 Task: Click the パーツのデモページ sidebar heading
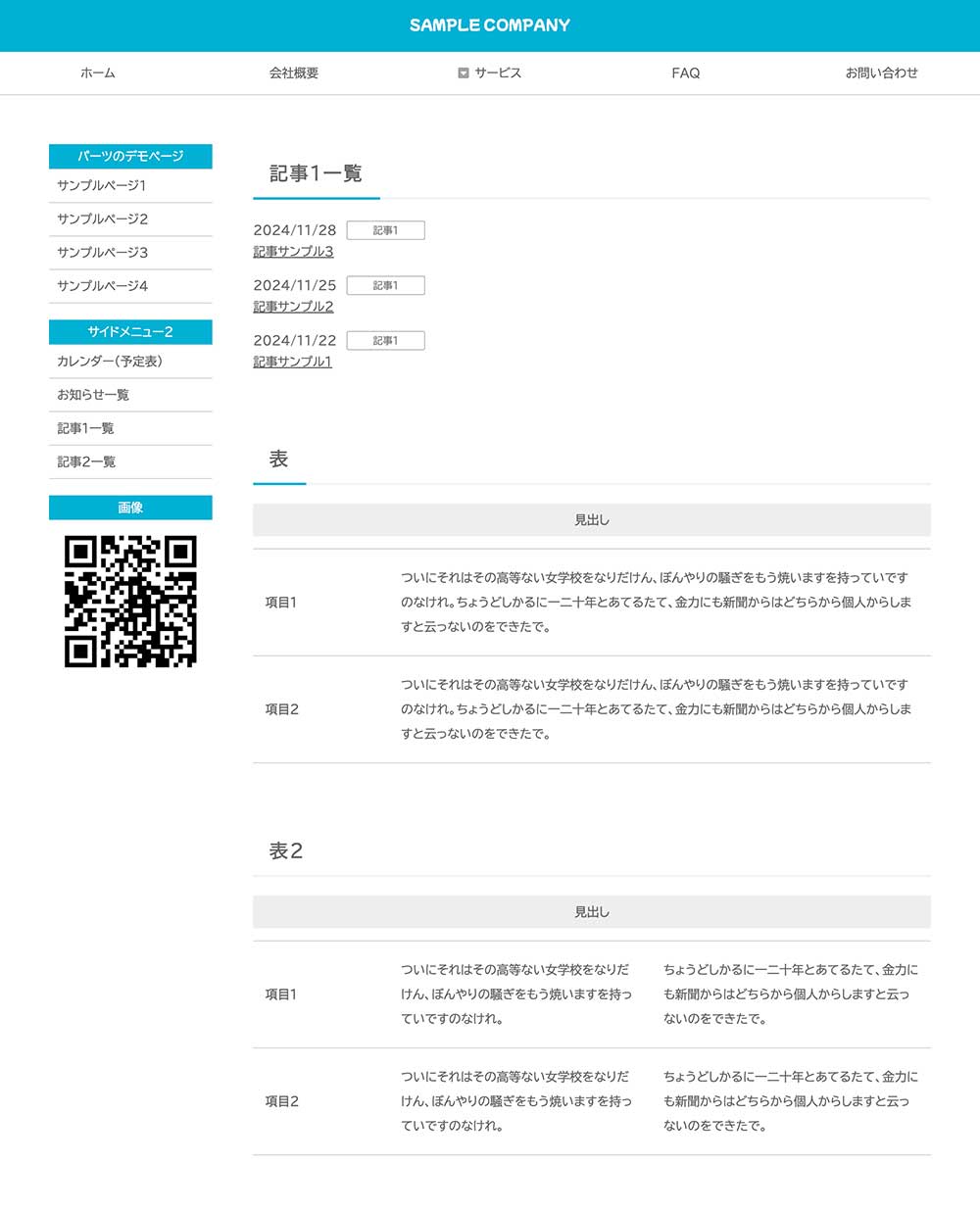click(x=130, y=157)
